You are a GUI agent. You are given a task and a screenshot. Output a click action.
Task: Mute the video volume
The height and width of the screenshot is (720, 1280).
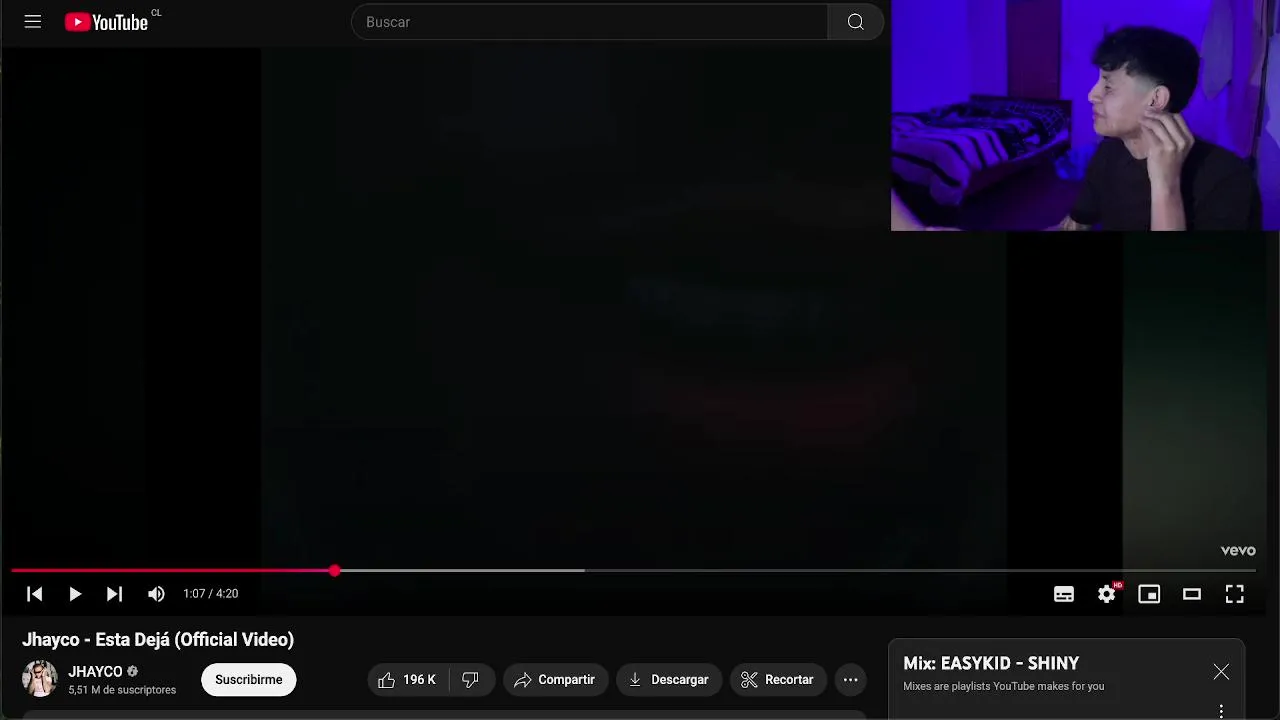(x=156, y=594)
